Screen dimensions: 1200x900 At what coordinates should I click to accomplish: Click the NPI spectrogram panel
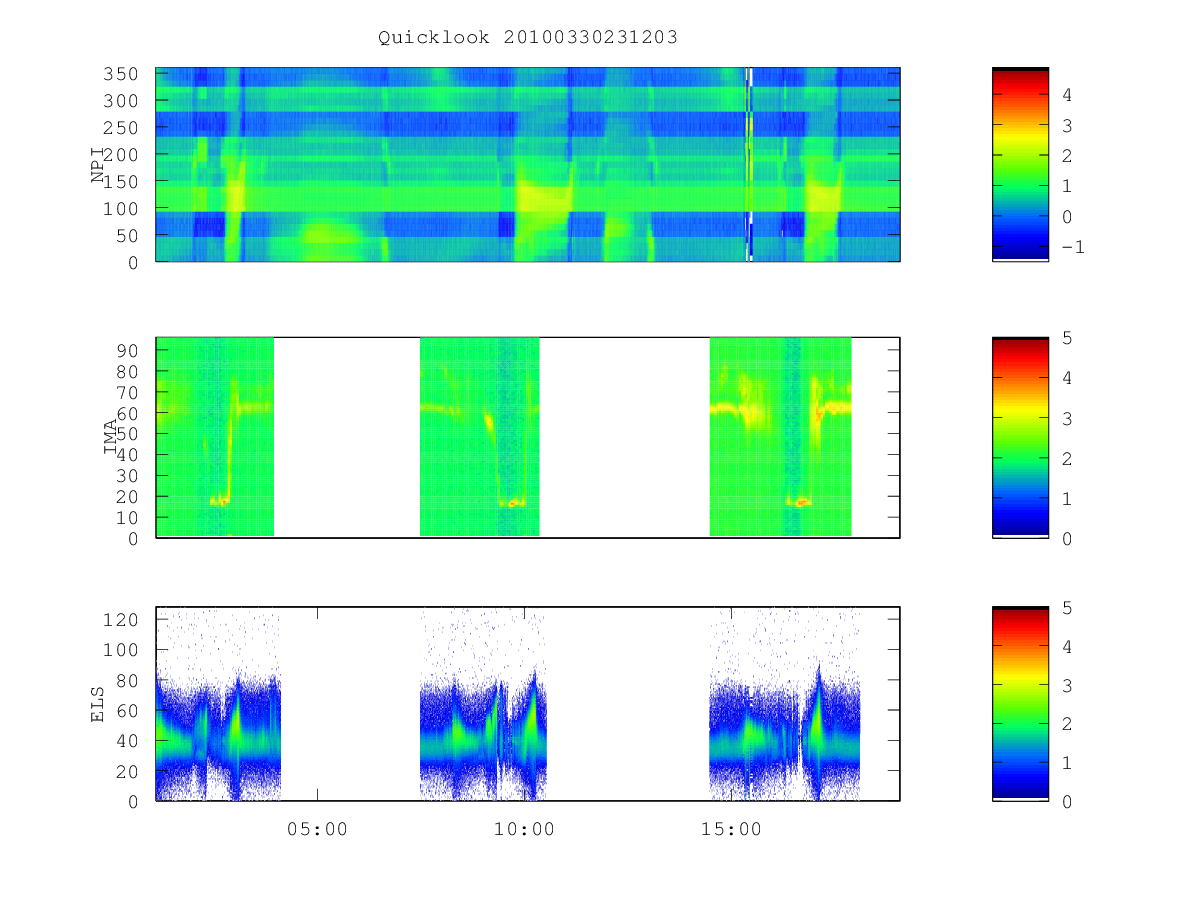point(528,165)
